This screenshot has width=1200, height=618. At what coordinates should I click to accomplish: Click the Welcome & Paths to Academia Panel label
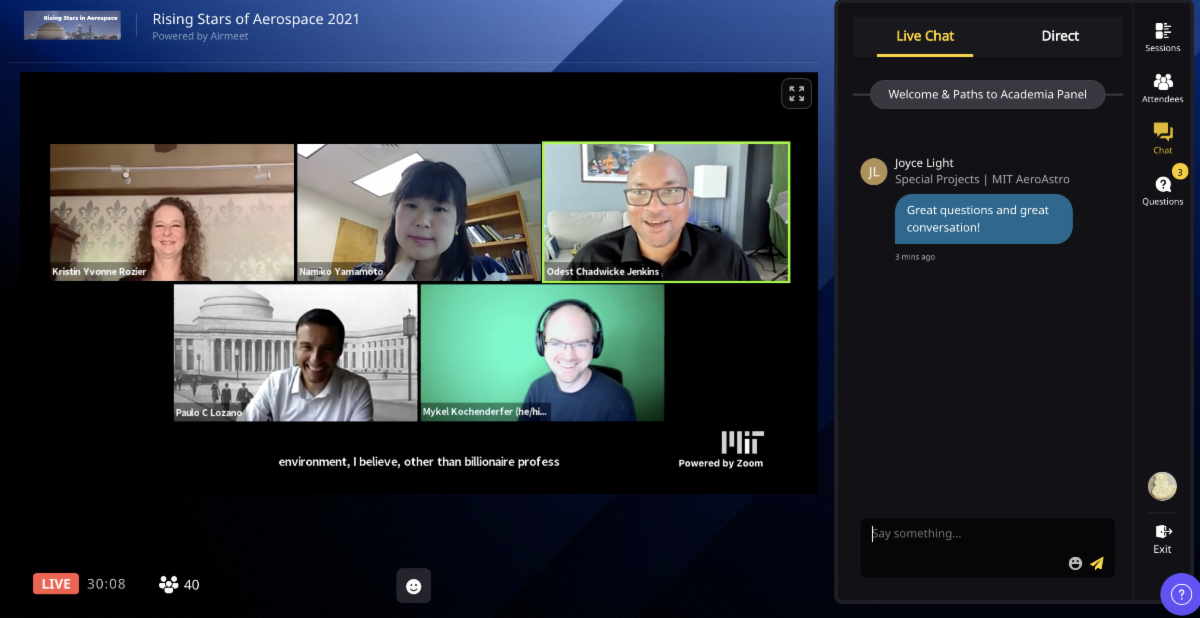click(987, 94)
